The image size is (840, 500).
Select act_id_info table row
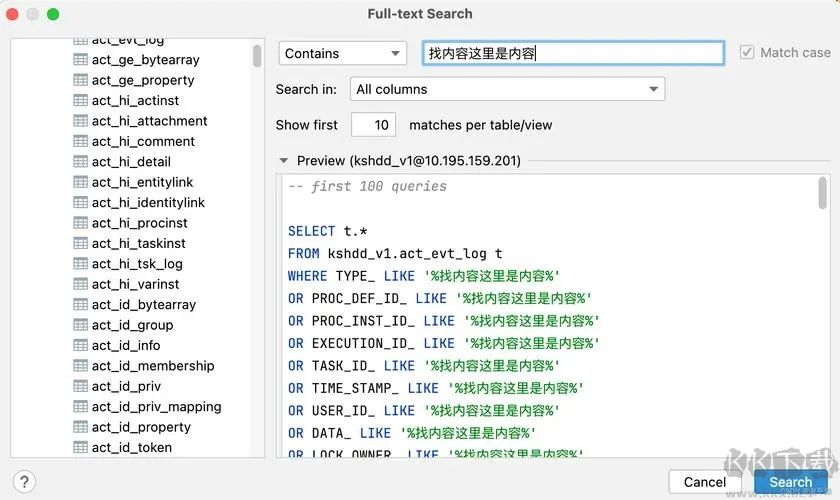[x=117, y=345]
